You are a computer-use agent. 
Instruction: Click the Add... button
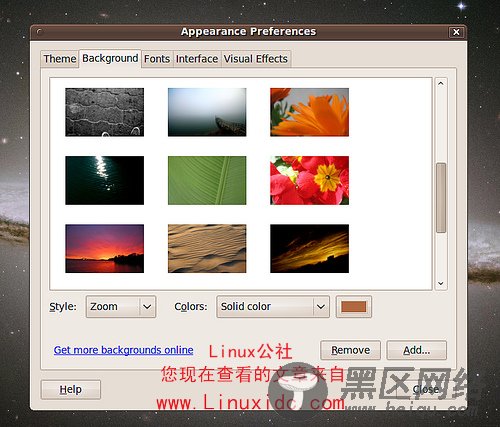416,350
